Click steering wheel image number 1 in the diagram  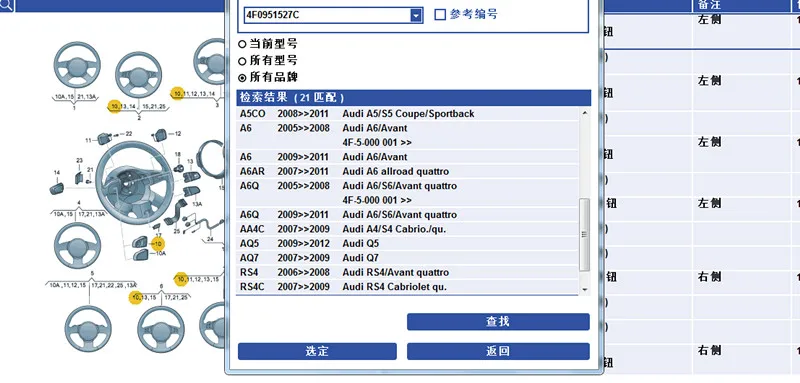[x=77, y=65]
